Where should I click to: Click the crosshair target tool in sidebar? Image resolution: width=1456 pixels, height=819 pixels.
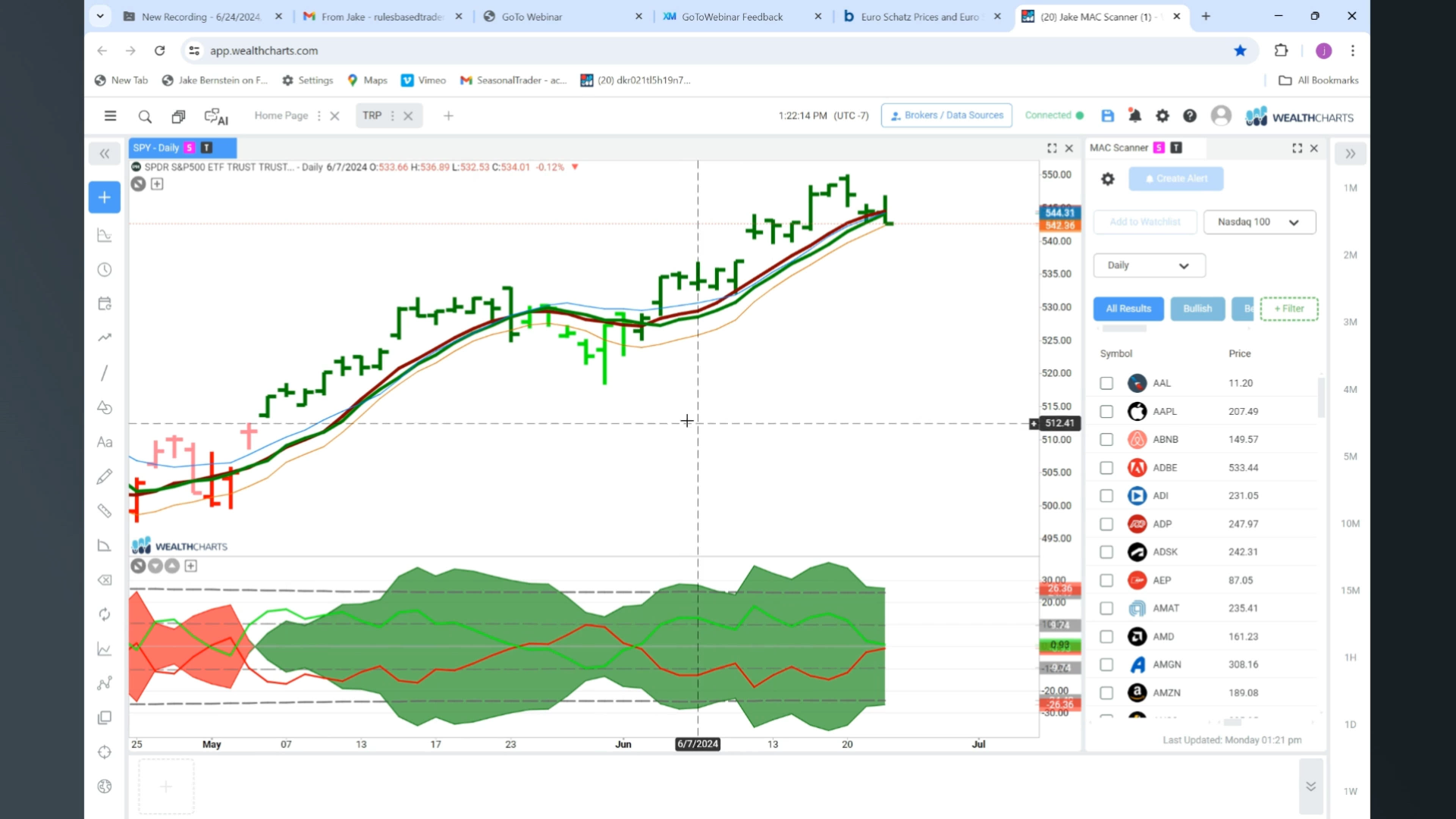point(105,752)
